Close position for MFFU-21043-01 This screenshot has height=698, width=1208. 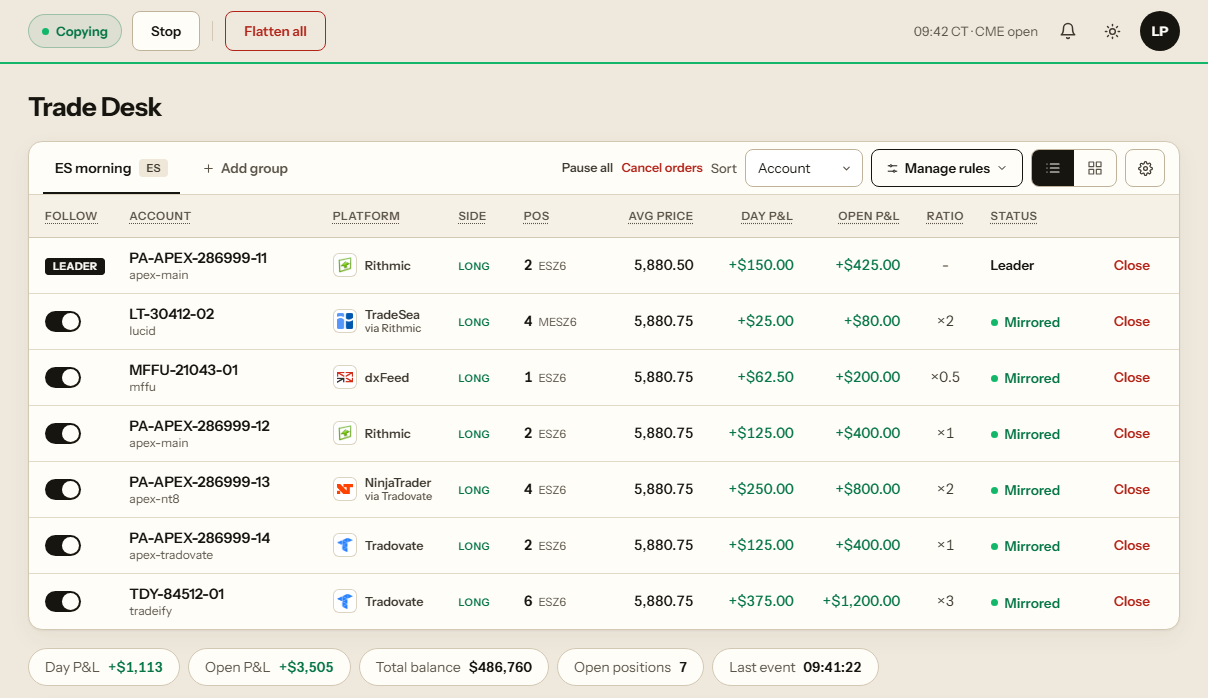click(1132, 377)
